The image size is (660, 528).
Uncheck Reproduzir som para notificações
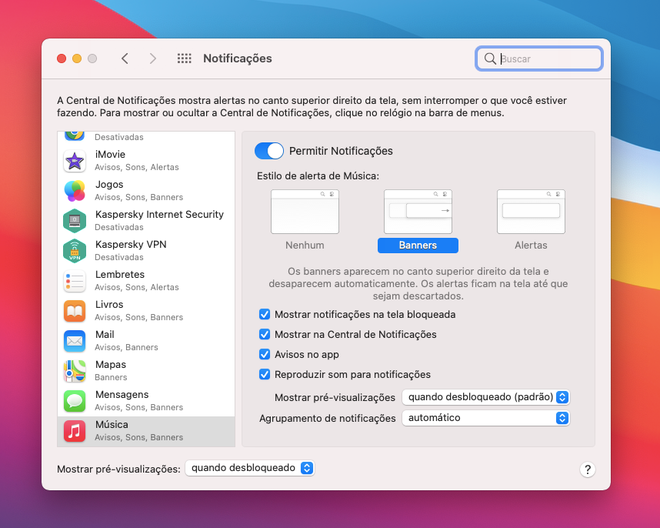pyautogui.click(x=264, y=374)
